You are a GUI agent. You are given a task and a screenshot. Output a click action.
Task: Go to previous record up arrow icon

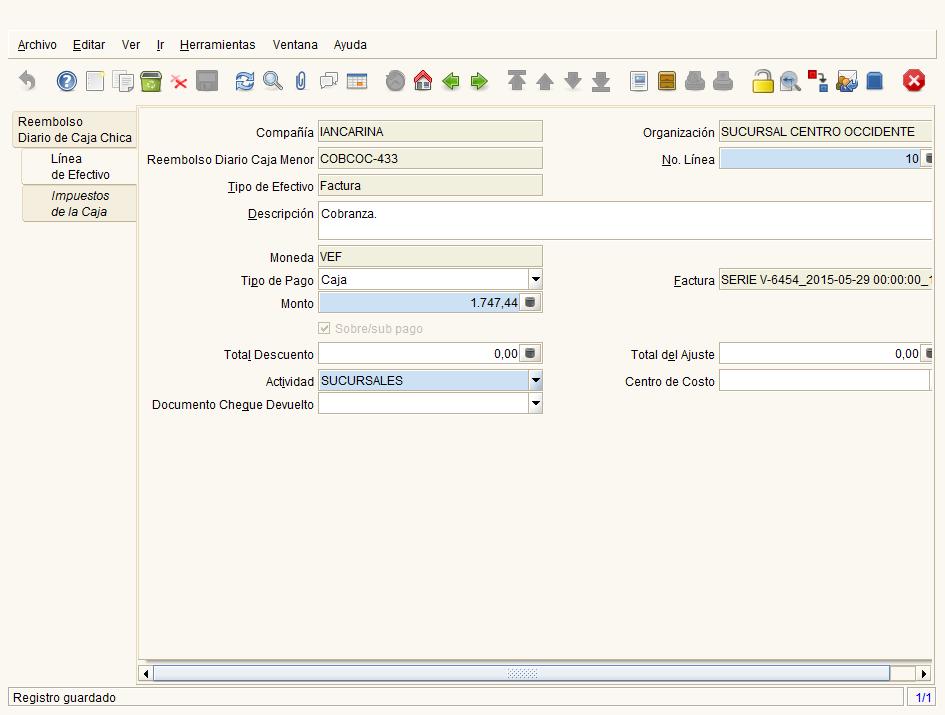coord(545,81)
